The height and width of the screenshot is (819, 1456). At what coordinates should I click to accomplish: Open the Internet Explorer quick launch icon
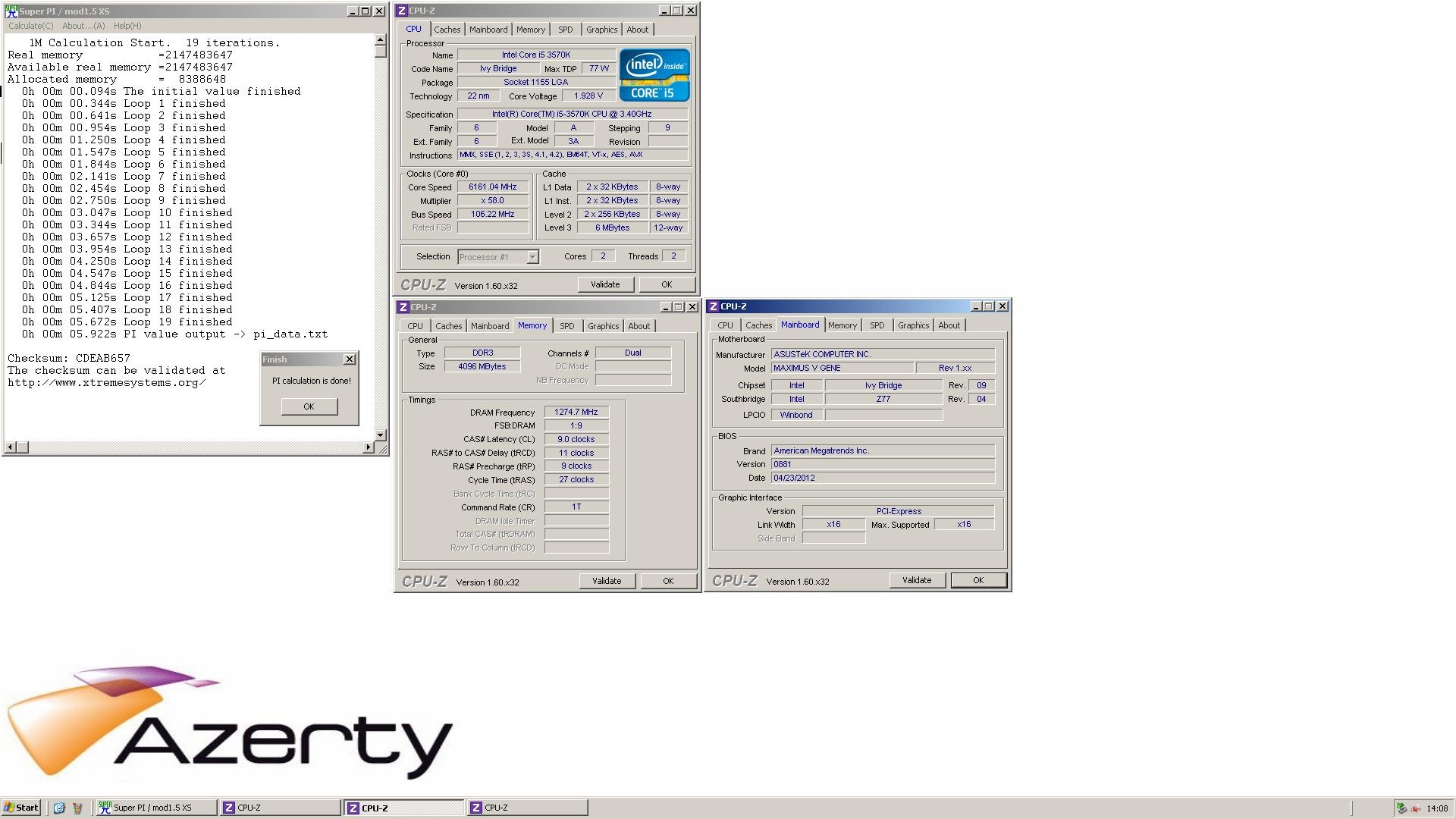59,808
